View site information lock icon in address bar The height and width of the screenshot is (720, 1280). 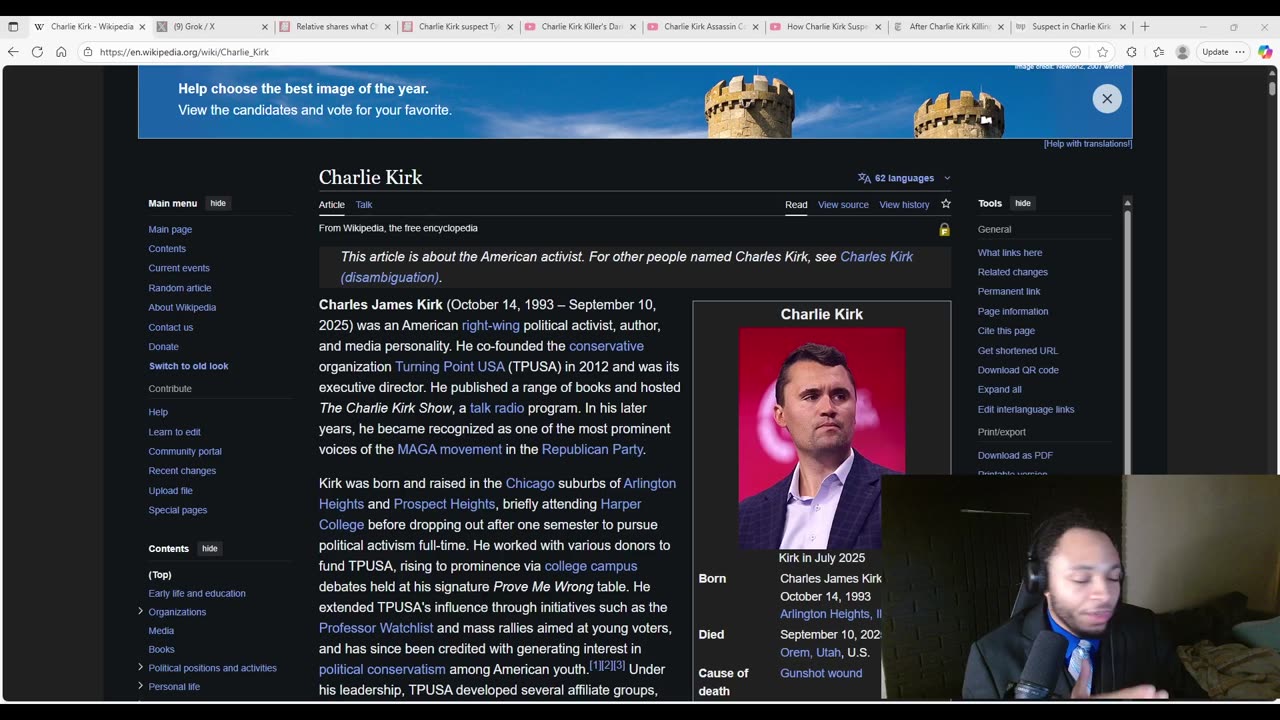pos(88,52)
